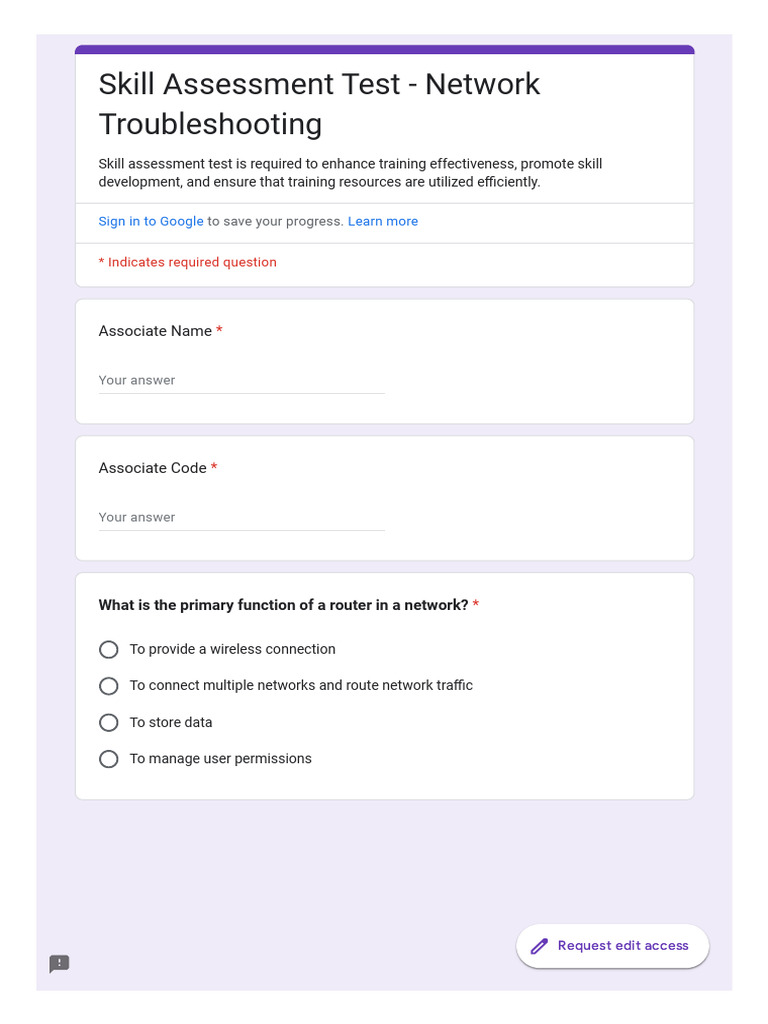The height and width of the screenshot is (1024, 768).
Task: Click the router primary function question text
Action: (283, 605)
